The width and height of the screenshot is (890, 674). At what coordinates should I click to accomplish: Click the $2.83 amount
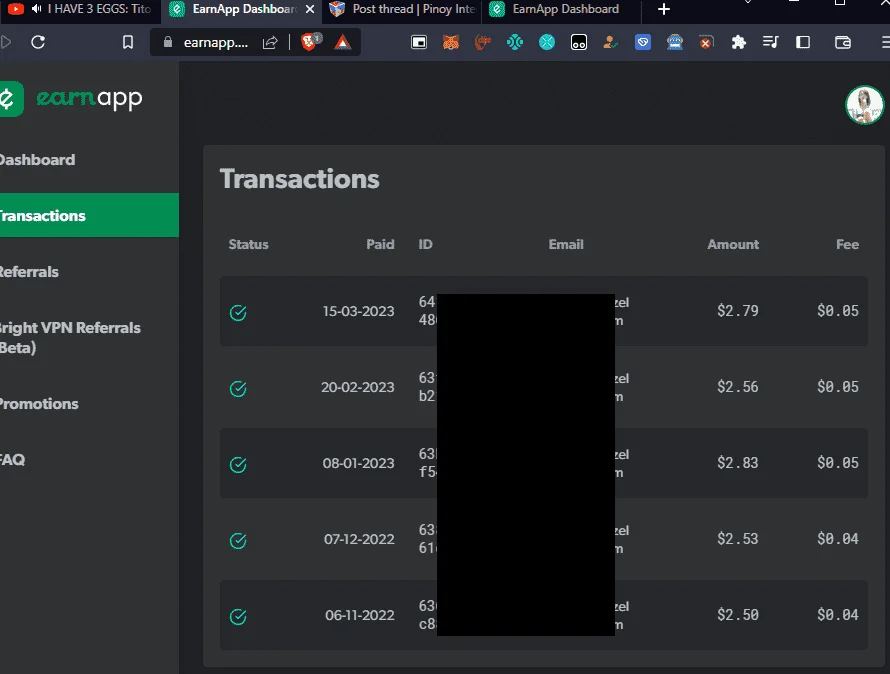738,463
